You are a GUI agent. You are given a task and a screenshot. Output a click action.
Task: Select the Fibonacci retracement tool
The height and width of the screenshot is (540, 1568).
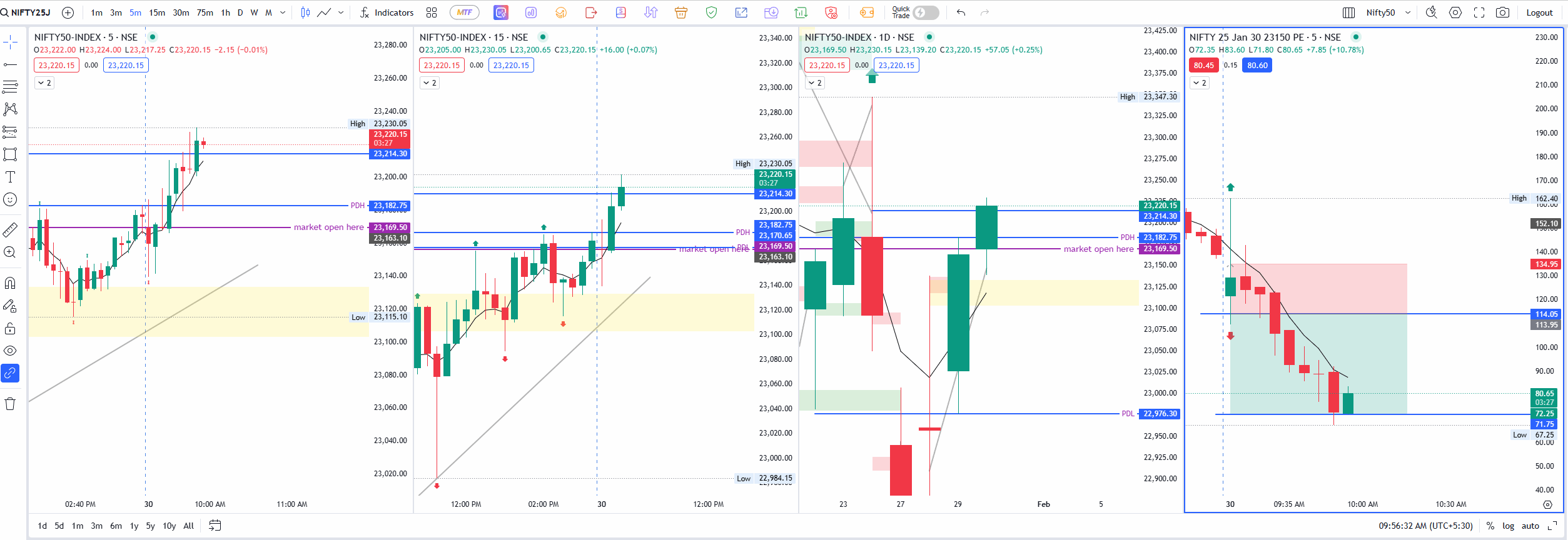click(x=10, y=87)
